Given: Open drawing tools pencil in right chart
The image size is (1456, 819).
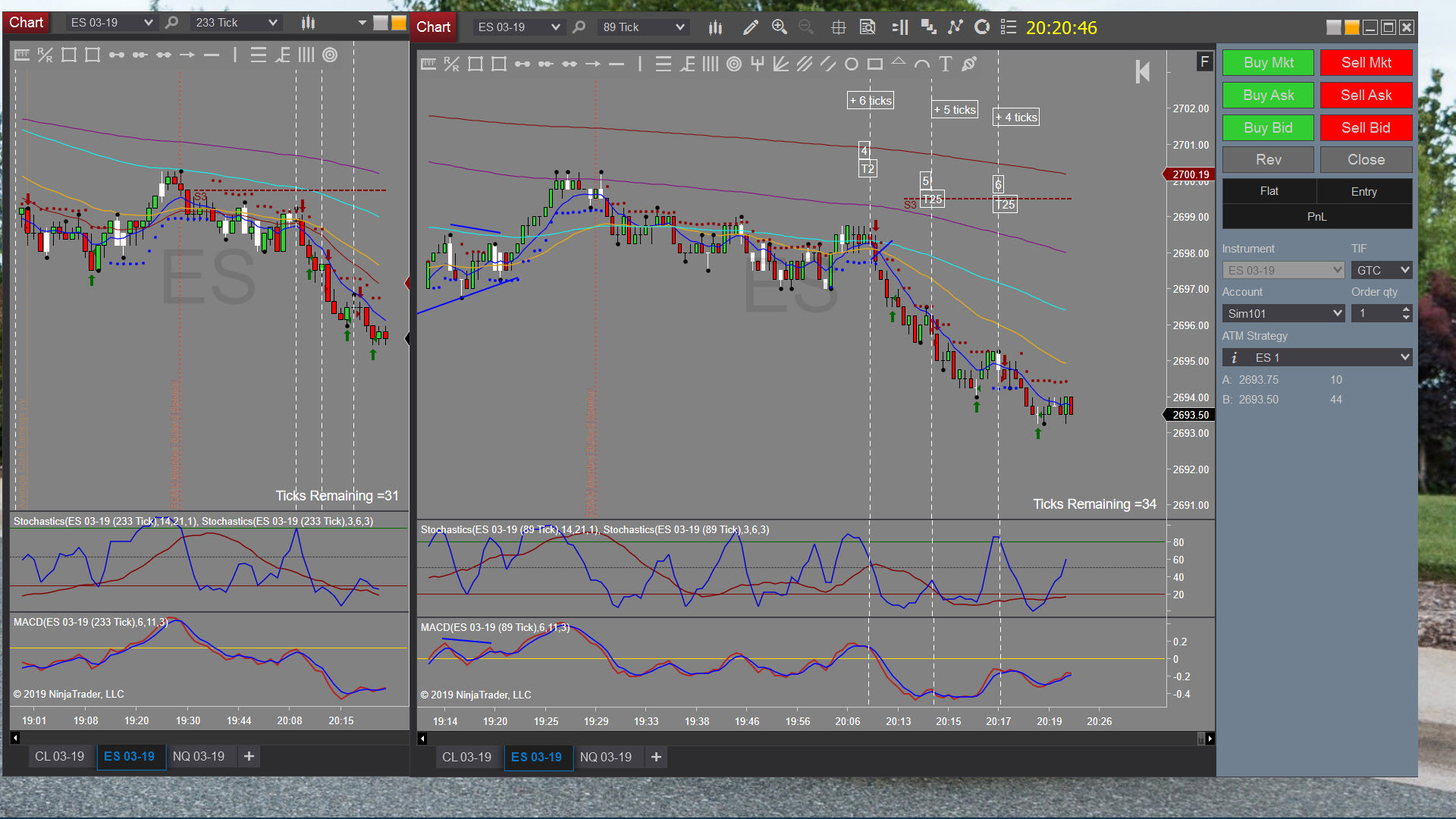Looking at the screenshot, I should pos(751,27).
